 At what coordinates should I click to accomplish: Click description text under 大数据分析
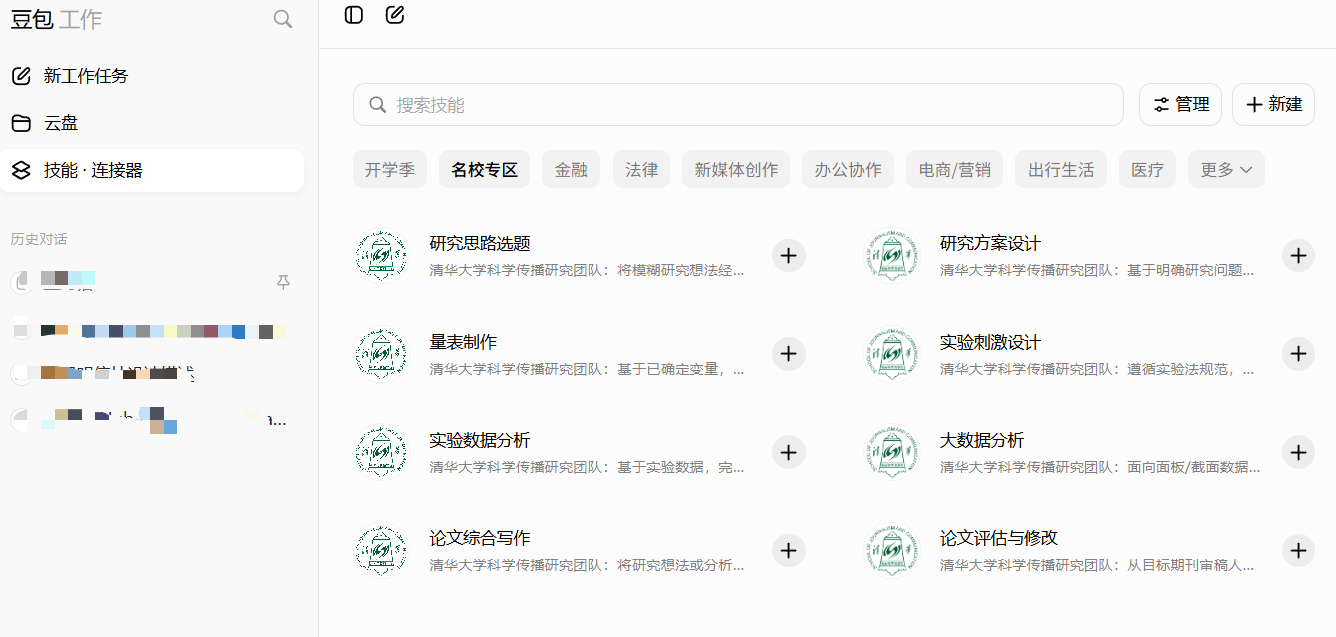tap(1100, 467)
